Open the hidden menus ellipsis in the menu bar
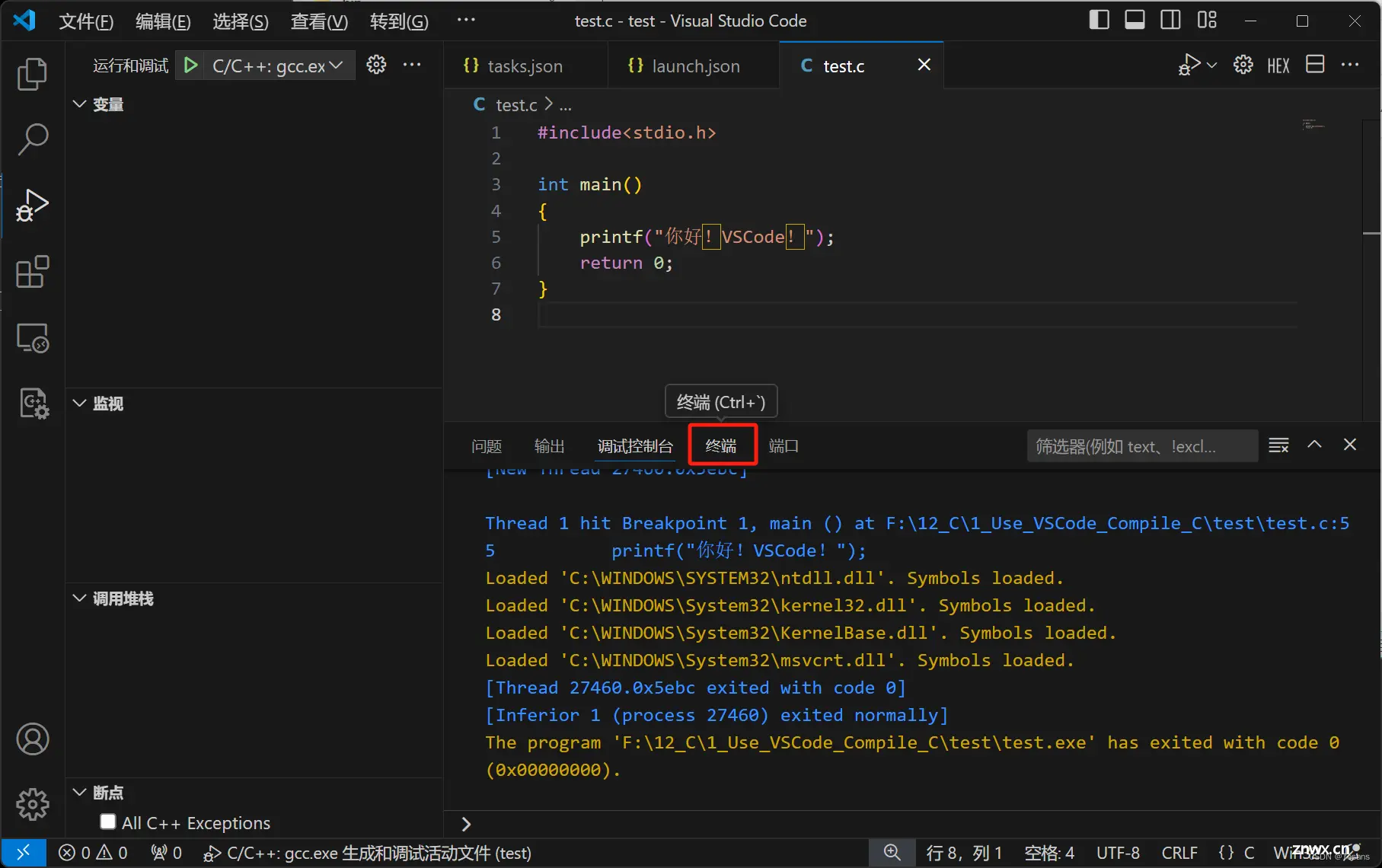 (x=466, y=20)
